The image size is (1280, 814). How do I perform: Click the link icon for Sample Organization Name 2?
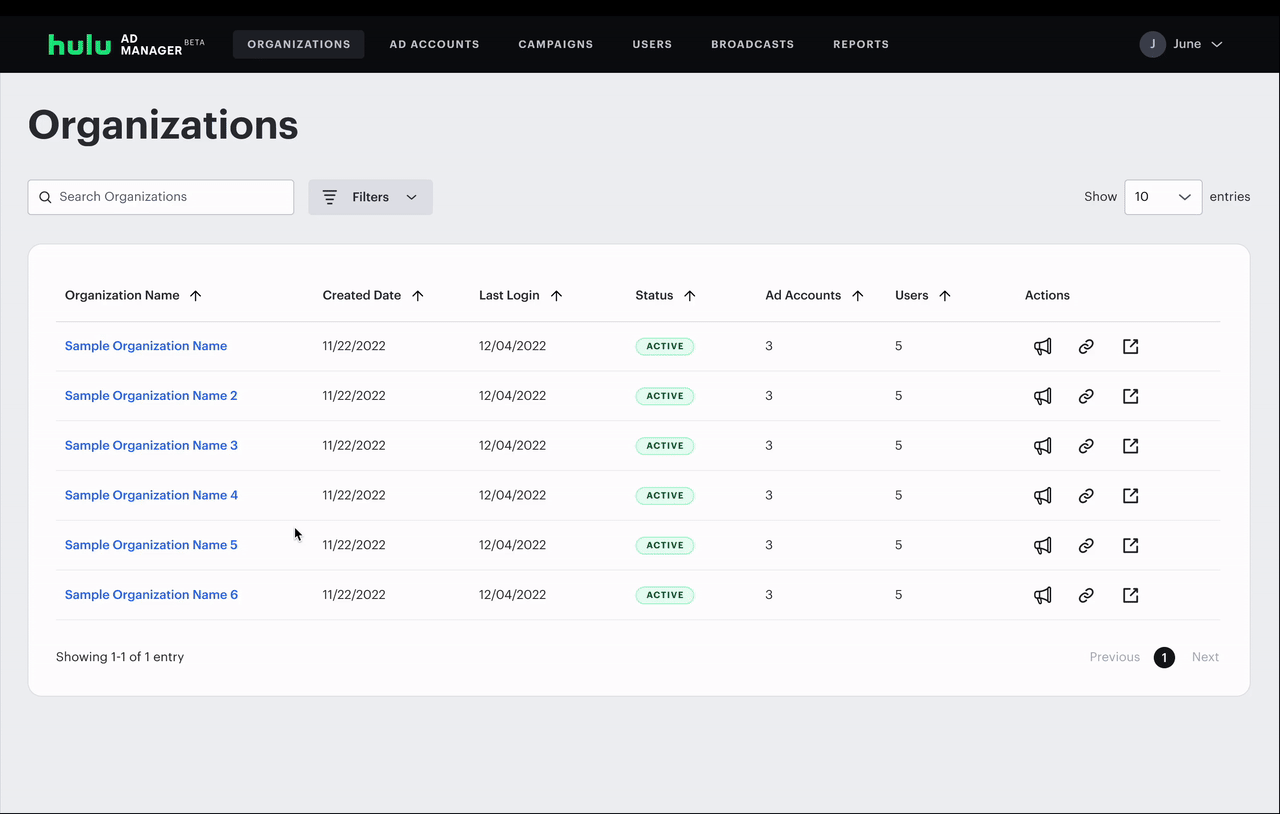click(1086, 396)
